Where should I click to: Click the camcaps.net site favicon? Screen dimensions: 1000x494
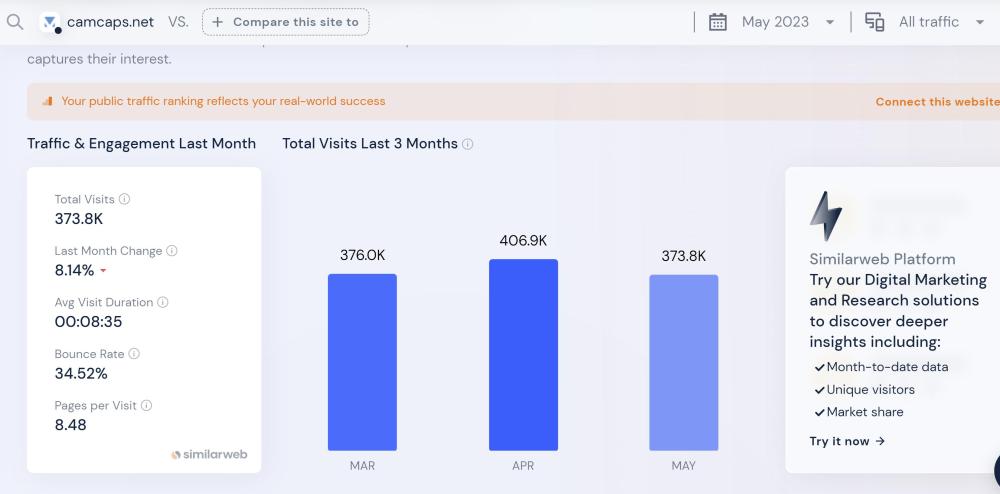pyautogui.click(x=50, y=22)
